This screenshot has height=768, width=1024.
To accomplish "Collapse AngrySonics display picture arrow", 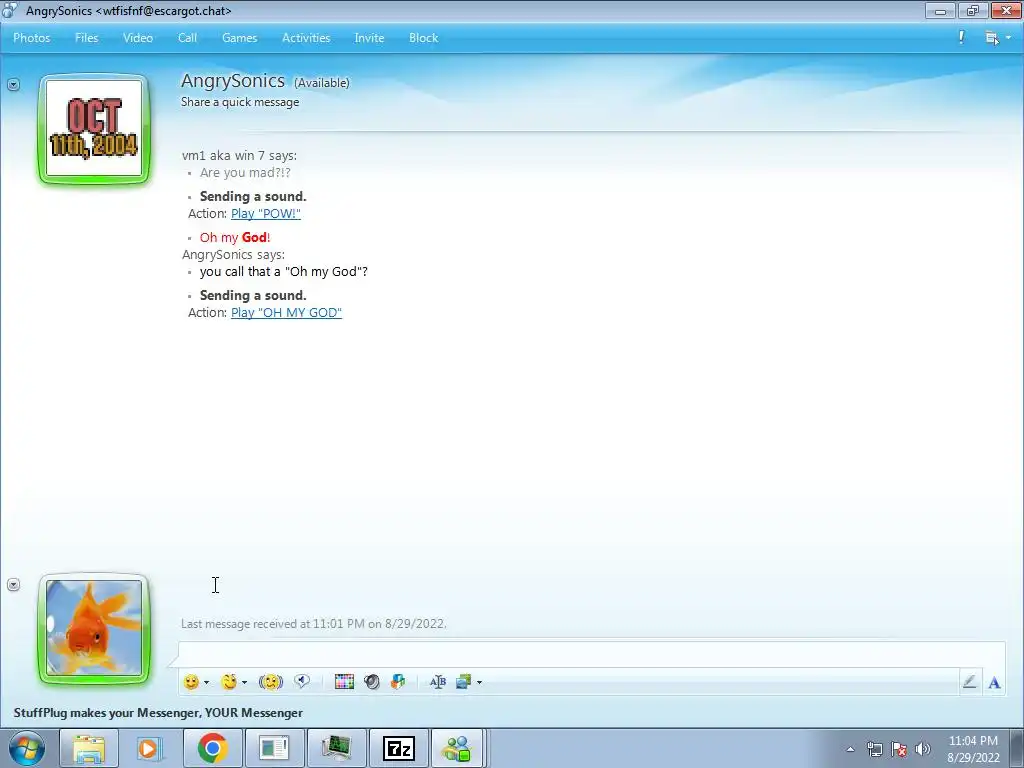I will click(13, 84).
